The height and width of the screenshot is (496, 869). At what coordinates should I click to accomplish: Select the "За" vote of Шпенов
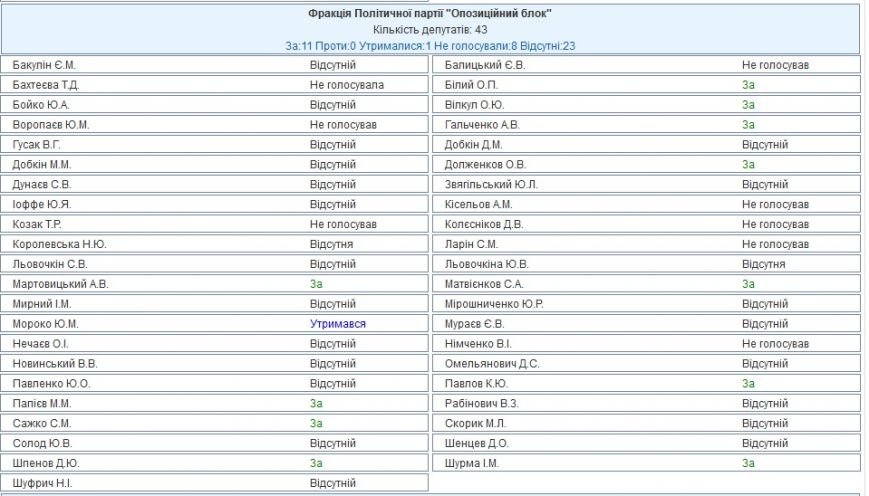(316, 464)
